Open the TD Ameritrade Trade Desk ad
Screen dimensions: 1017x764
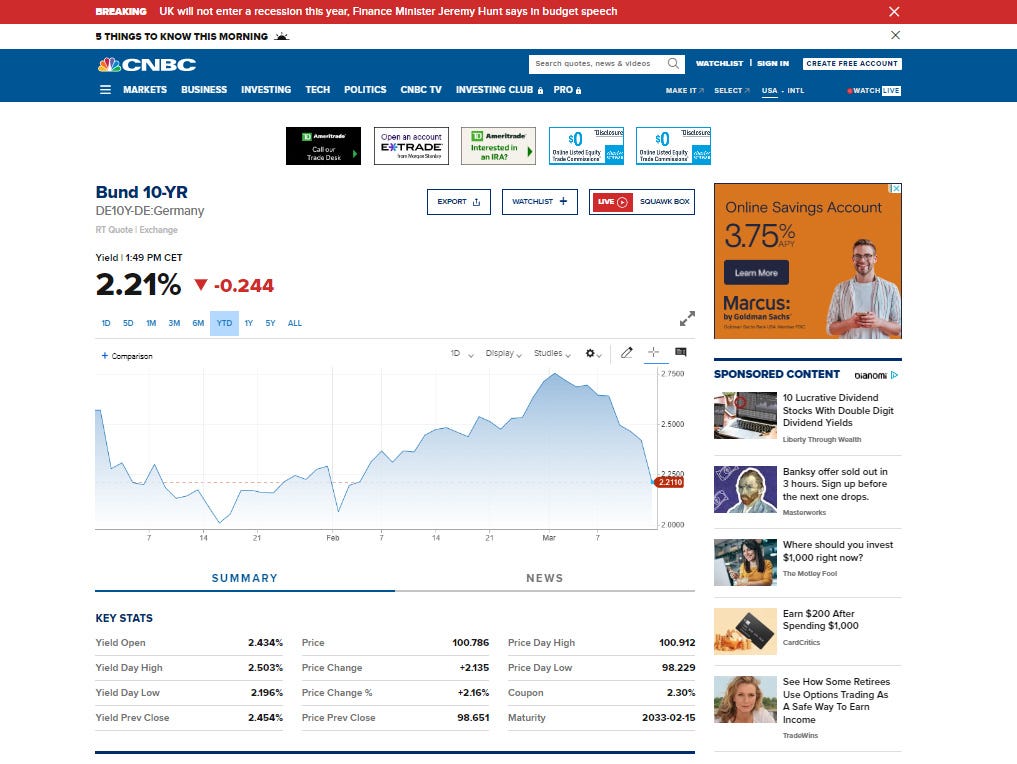(x=323, y=146)
